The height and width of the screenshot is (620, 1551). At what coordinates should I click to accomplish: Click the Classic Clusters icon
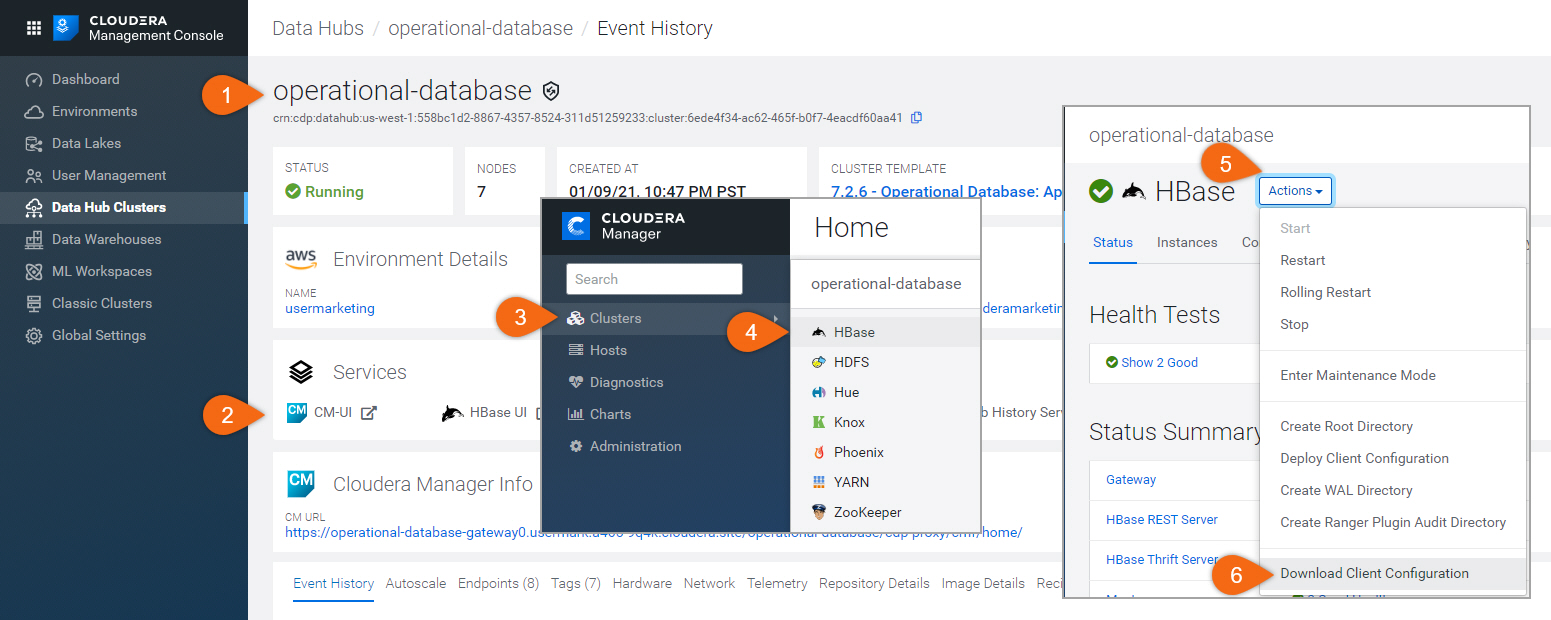34,304
